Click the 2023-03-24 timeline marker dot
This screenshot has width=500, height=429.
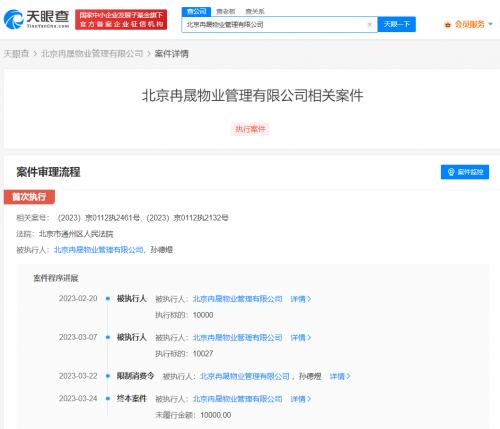[x=108, y=398]
